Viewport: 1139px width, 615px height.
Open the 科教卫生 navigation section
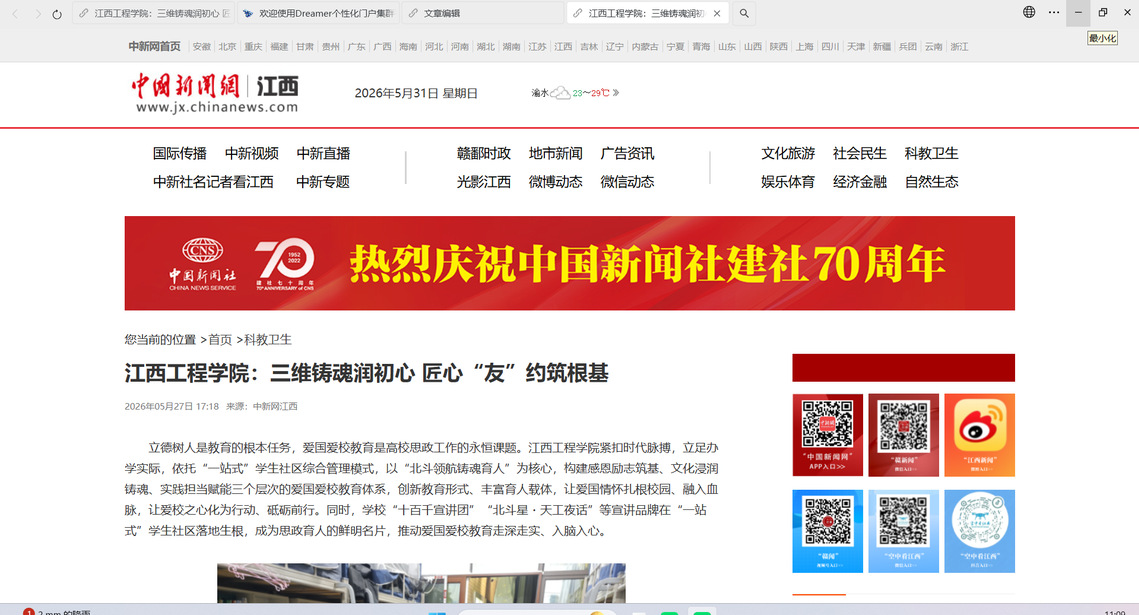pyautogui.click(x=931, y=153)
